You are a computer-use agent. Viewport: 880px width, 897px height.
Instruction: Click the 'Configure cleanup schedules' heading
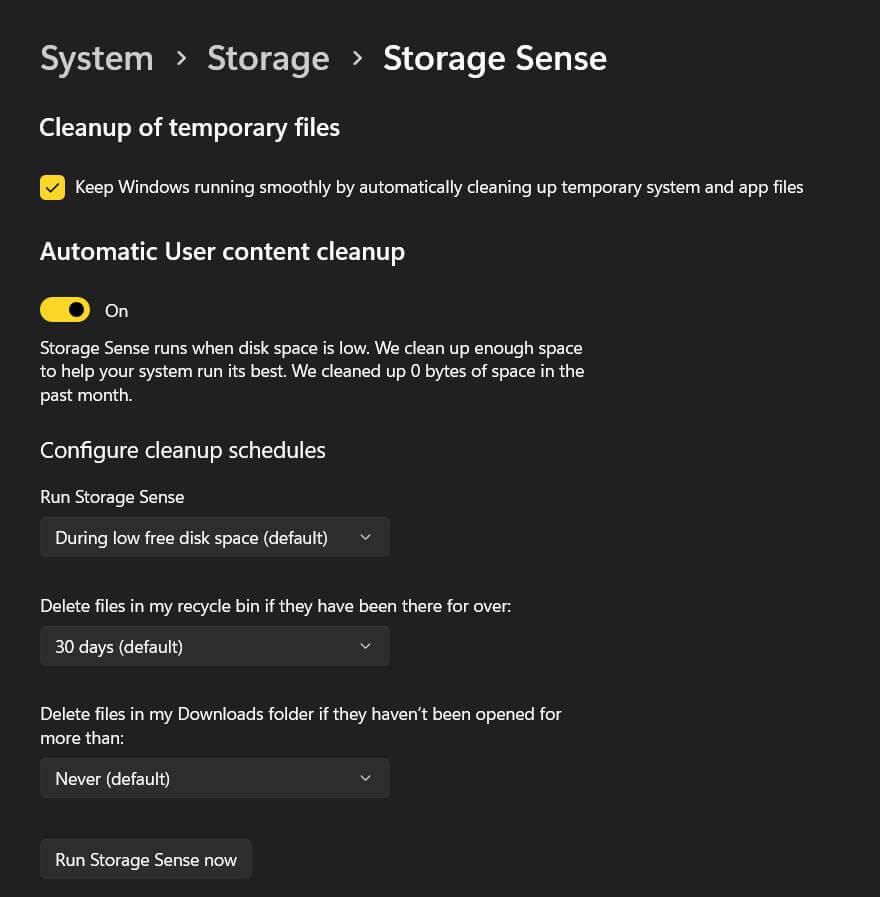click(183, 450)
